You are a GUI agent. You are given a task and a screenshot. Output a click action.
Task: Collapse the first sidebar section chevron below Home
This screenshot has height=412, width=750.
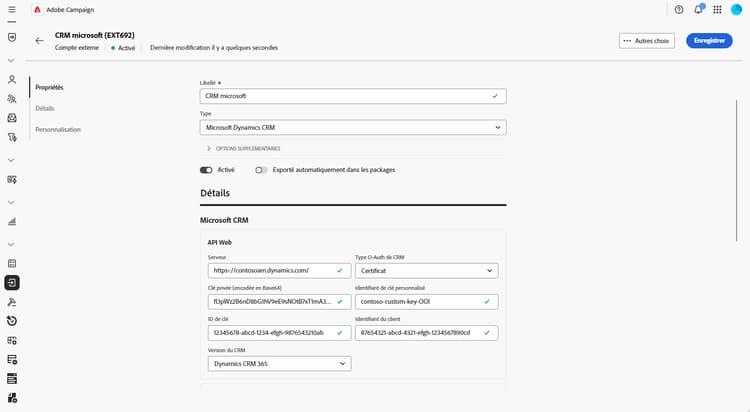point(11,61)
